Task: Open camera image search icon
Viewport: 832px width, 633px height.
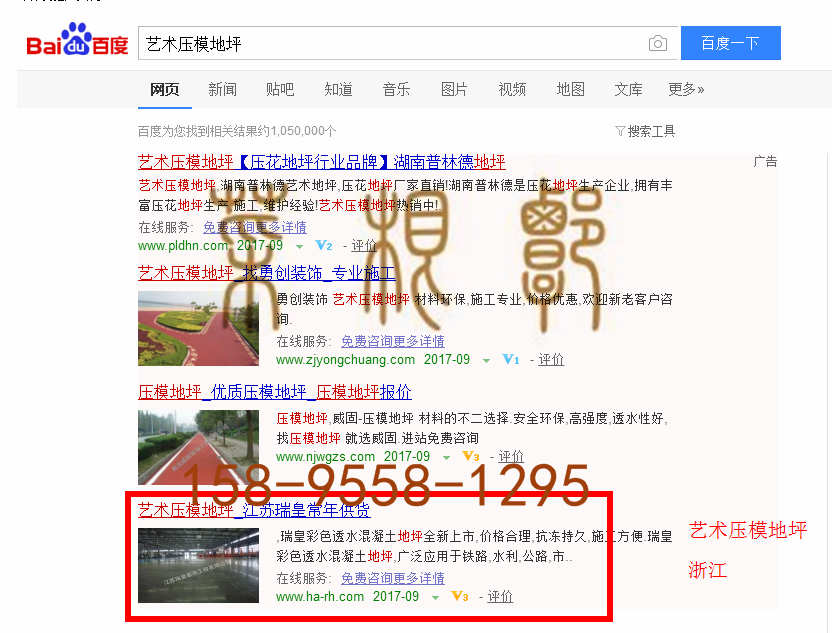Action: (x=657, y=43)
